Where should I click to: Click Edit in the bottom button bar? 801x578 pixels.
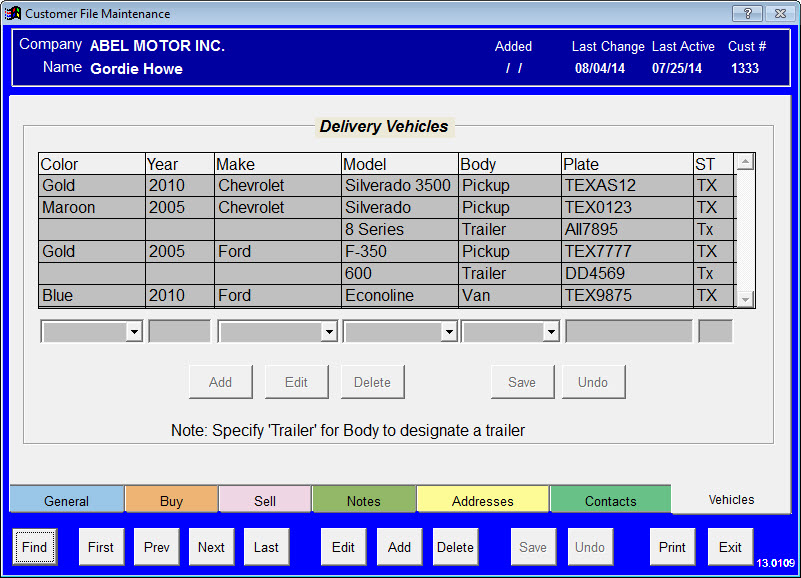click(x=343, y=547)
